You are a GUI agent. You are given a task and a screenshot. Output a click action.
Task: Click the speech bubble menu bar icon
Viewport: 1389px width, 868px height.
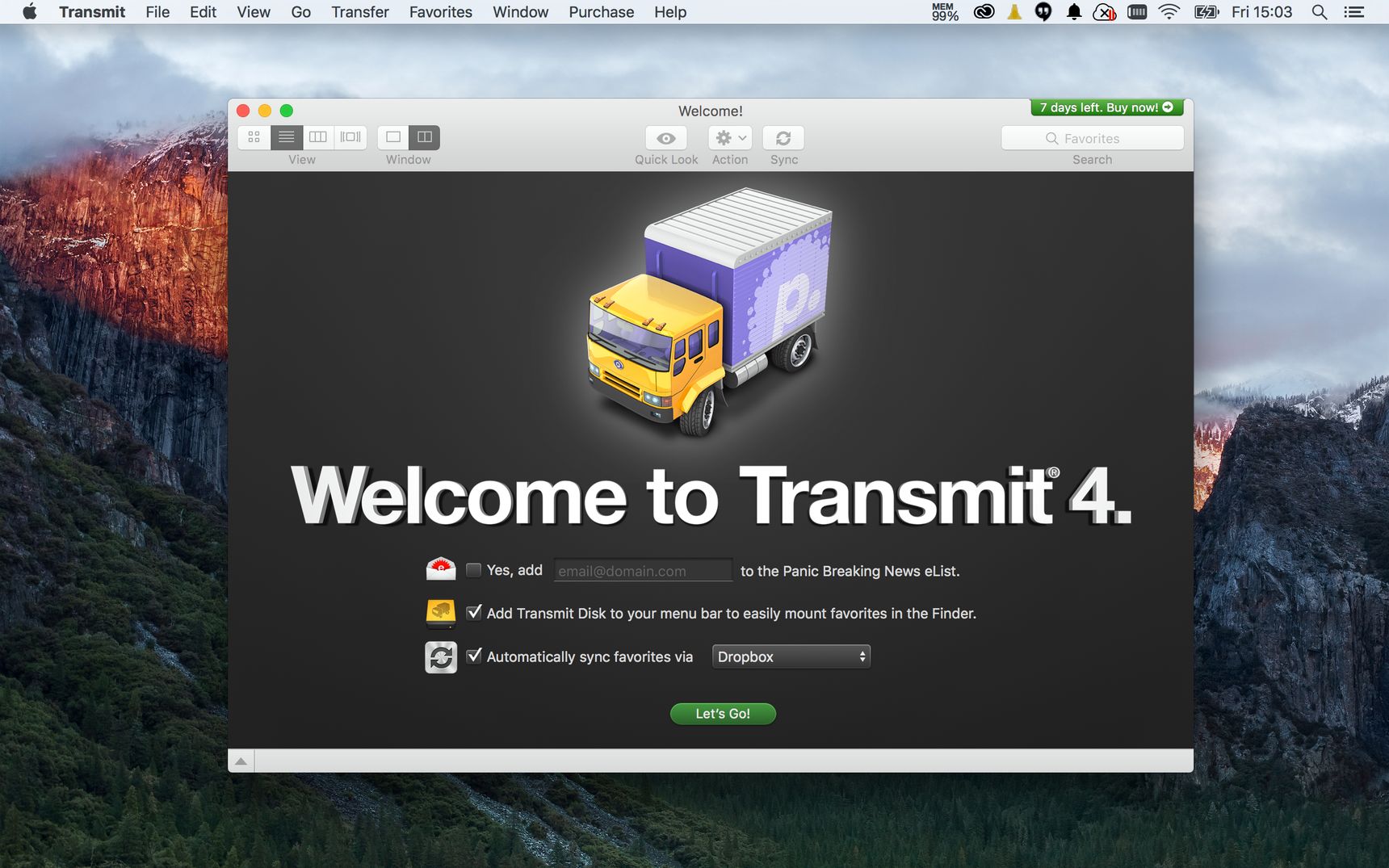tap(1043, 12)
